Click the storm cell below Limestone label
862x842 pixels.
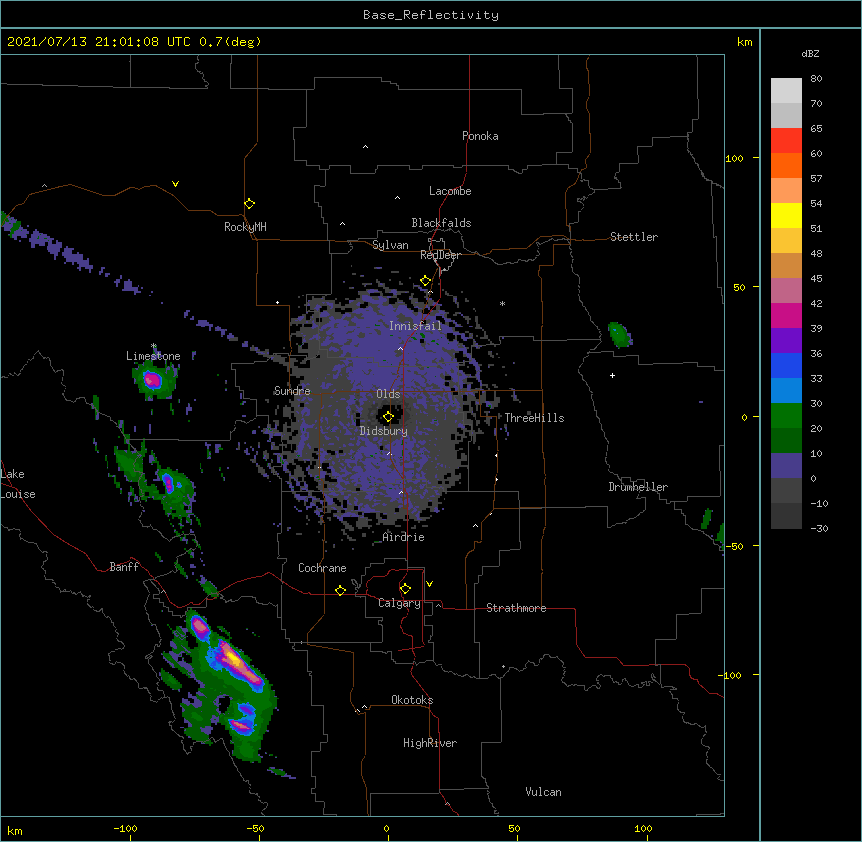click(x=152, y=379)
